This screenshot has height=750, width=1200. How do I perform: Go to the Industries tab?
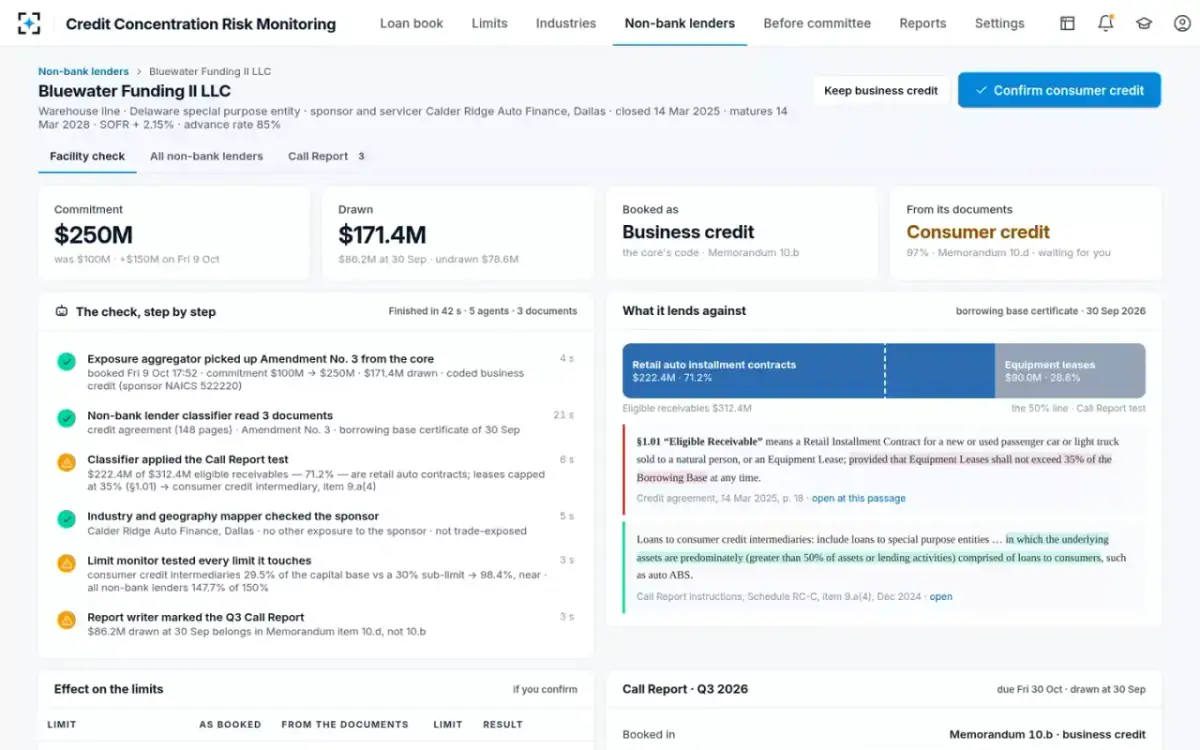[566, 23]
